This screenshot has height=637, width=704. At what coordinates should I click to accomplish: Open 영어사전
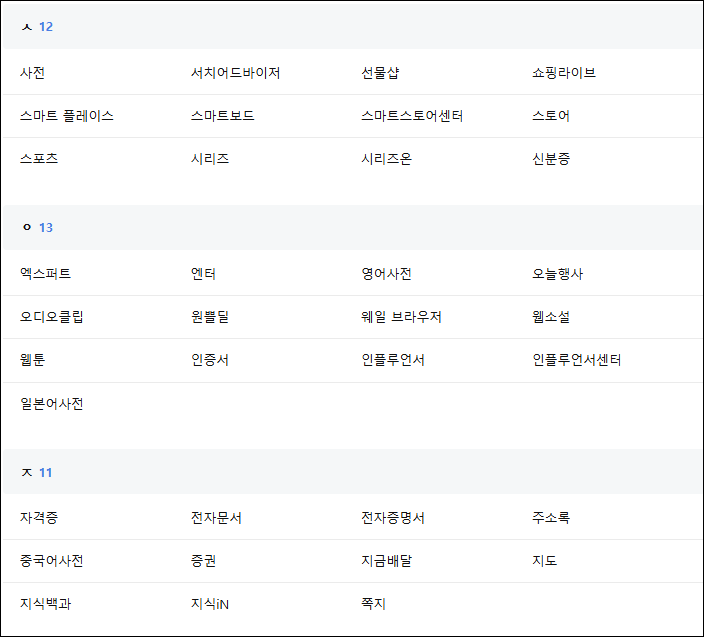coord(387,273)
